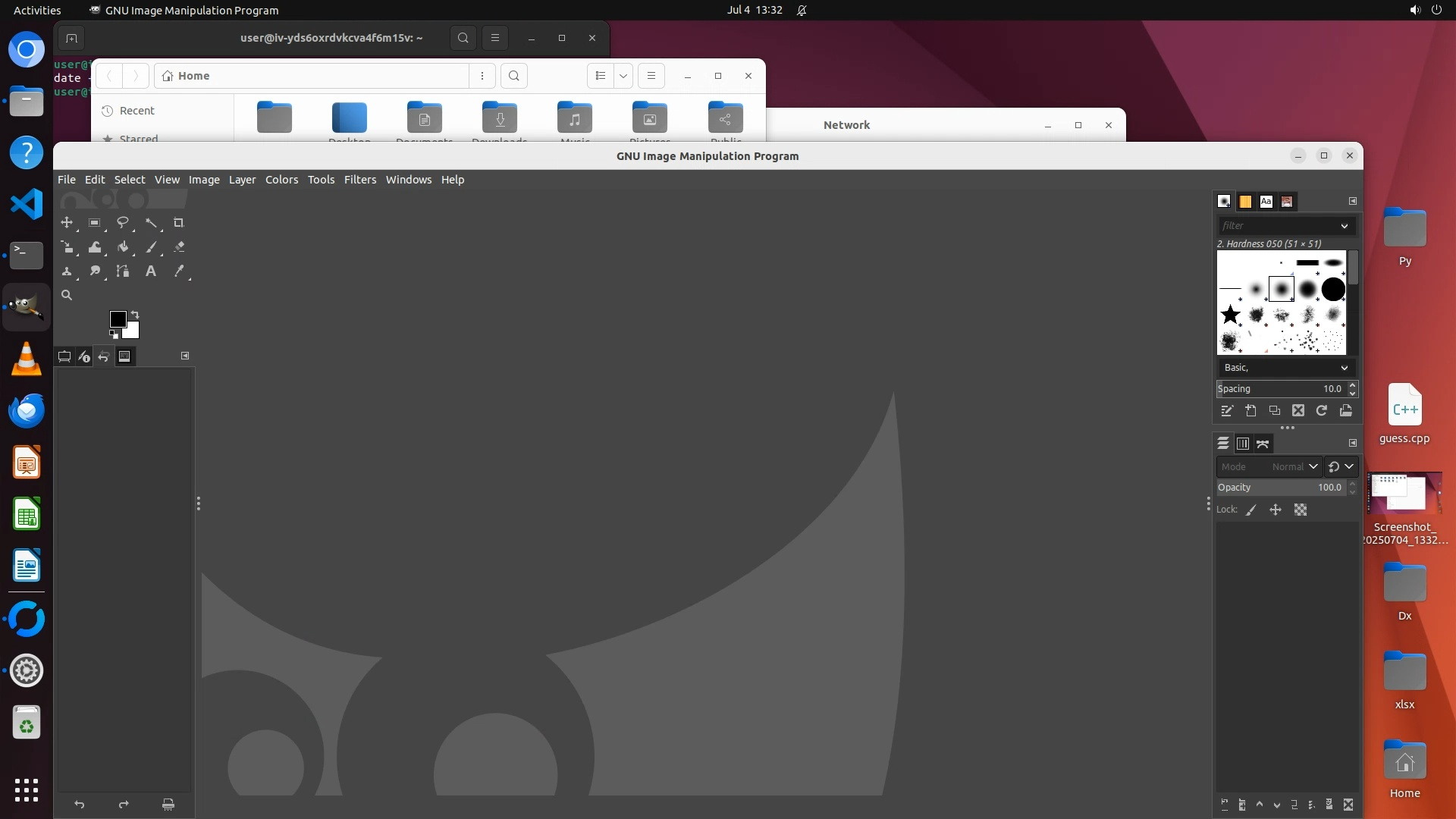
Task: Click the black foreground color swatch
Action: [118, 319]
